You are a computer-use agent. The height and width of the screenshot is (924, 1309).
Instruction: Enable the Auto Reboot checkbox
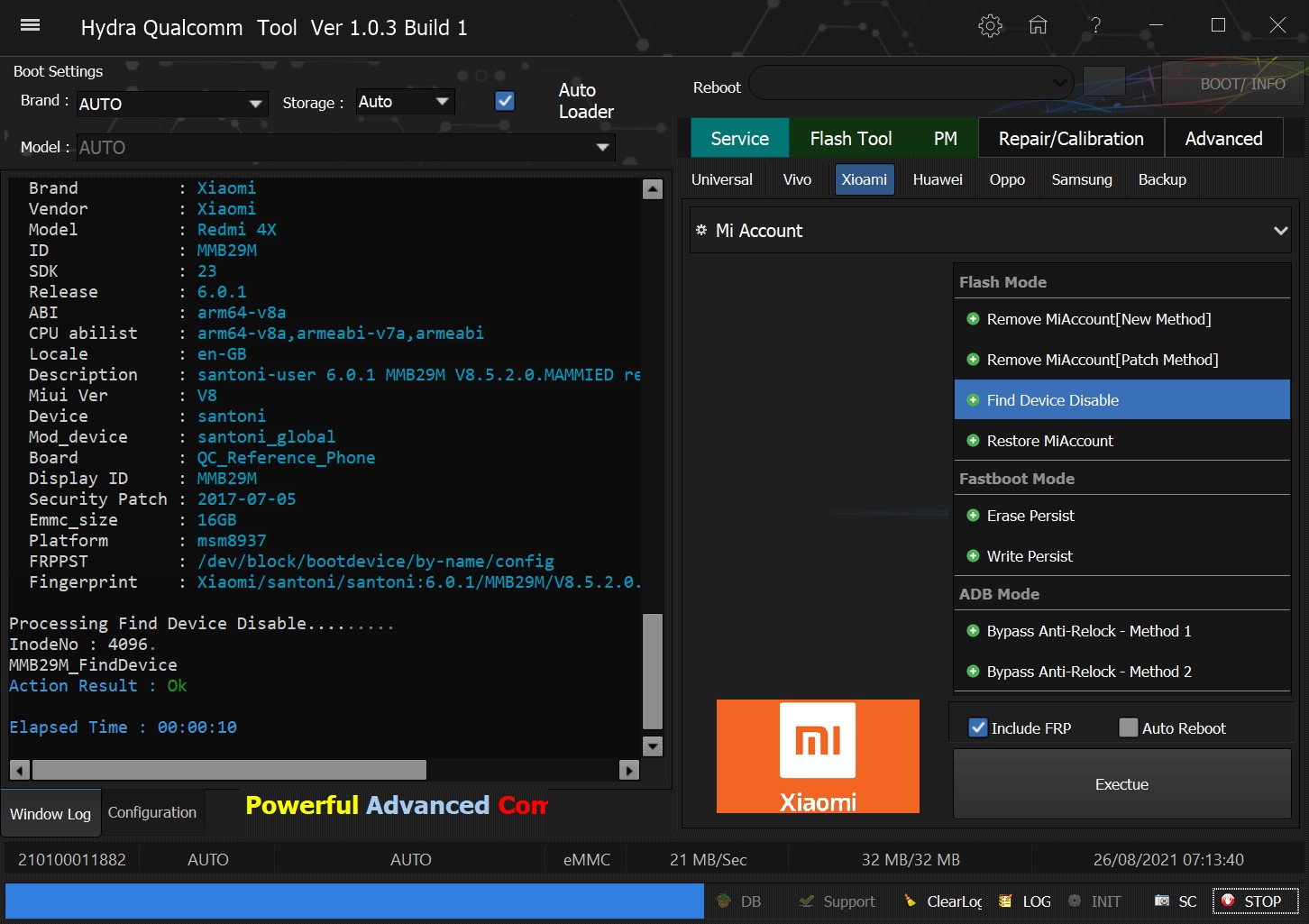tap(1128, 727)
